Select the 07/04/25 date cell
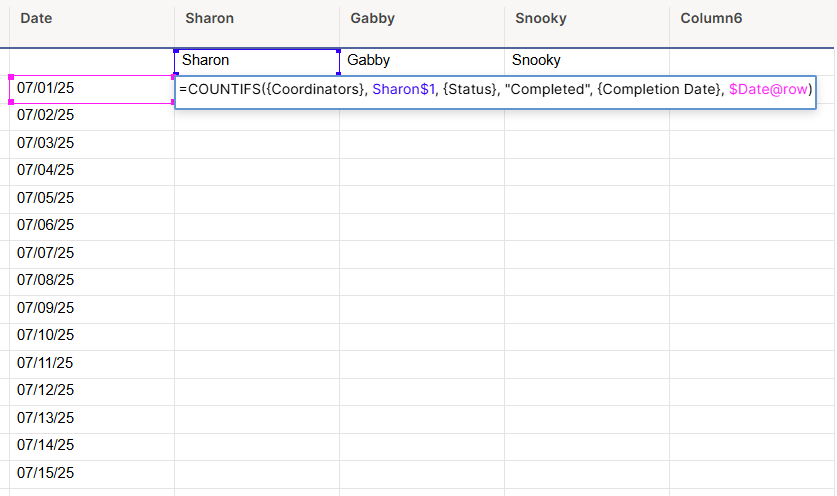Screen dimensions: 837x496 point(92,171)
